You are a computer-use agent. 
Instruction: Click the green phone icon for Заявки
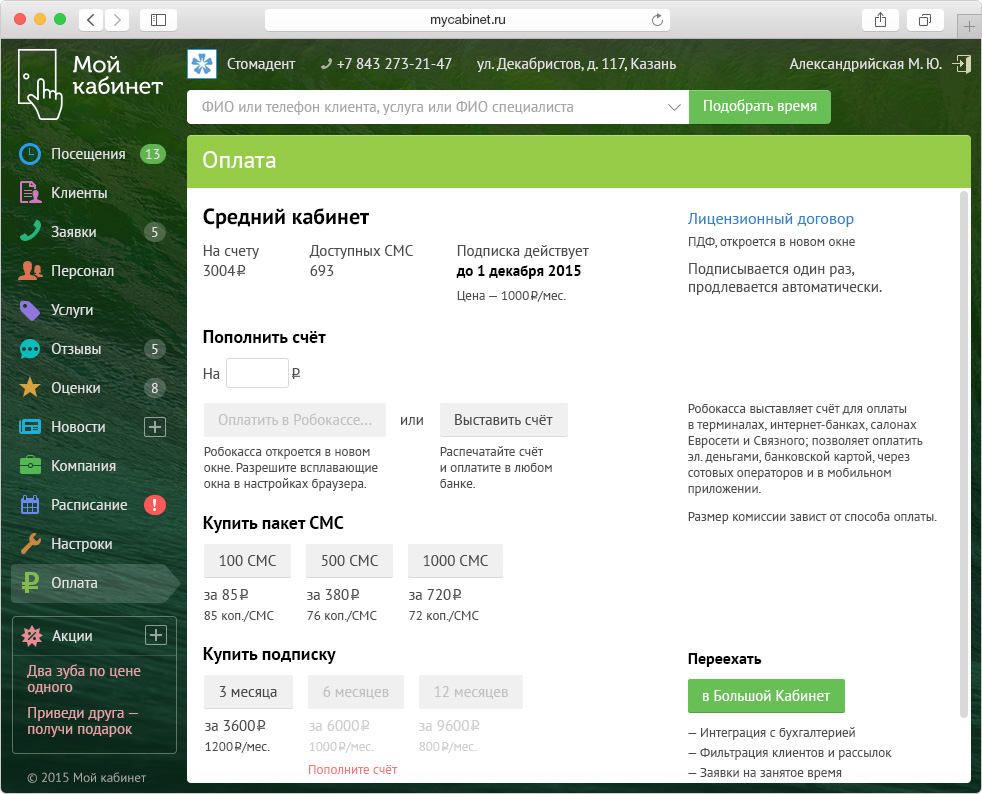click(29, 232)
